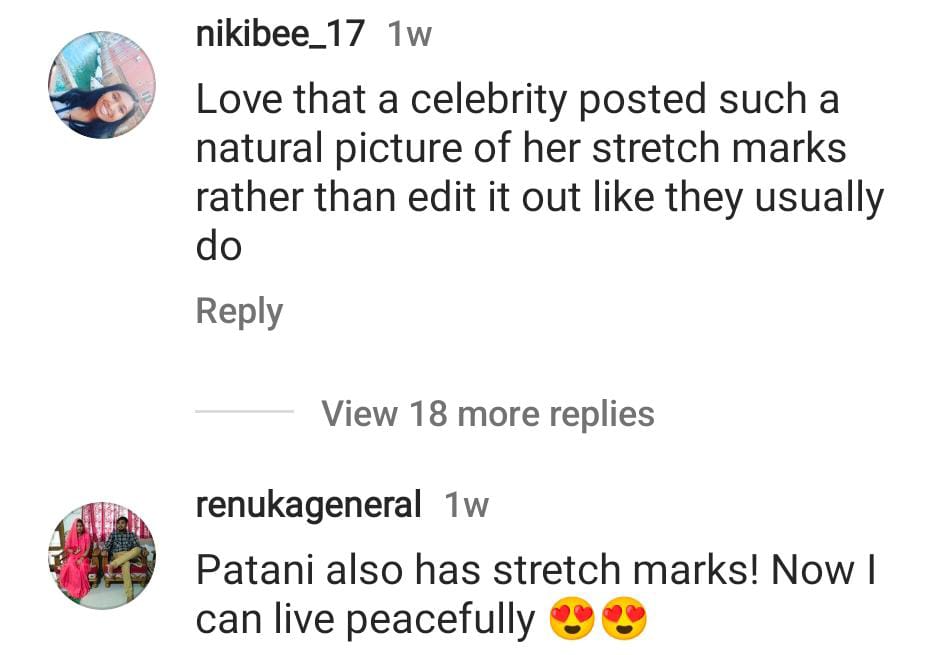Open the thread under nikibee_17's comment
The image size is (938, 655).
point(487,413)
